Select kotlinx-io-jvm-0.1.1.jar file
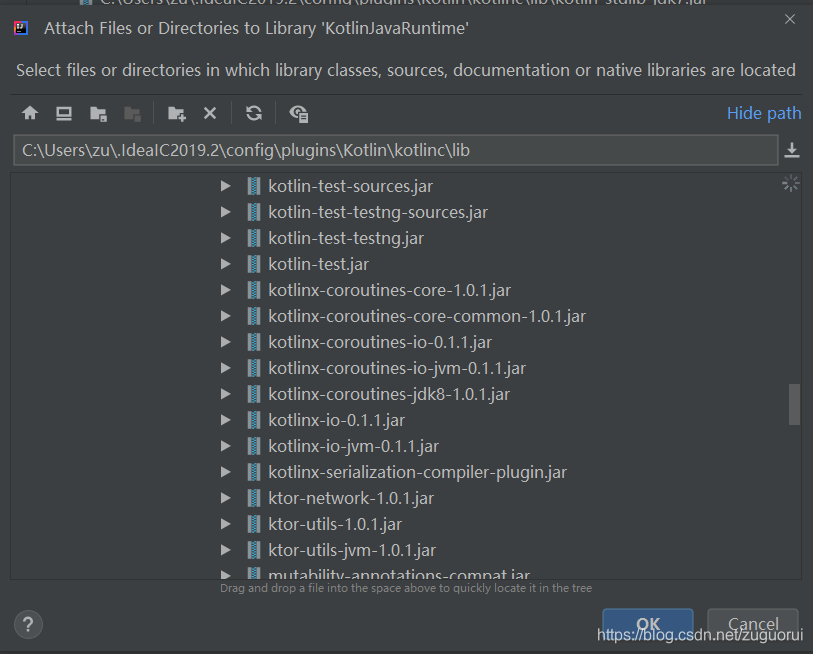Viewport: 813px width, 654px height. (x=354, y=446)
